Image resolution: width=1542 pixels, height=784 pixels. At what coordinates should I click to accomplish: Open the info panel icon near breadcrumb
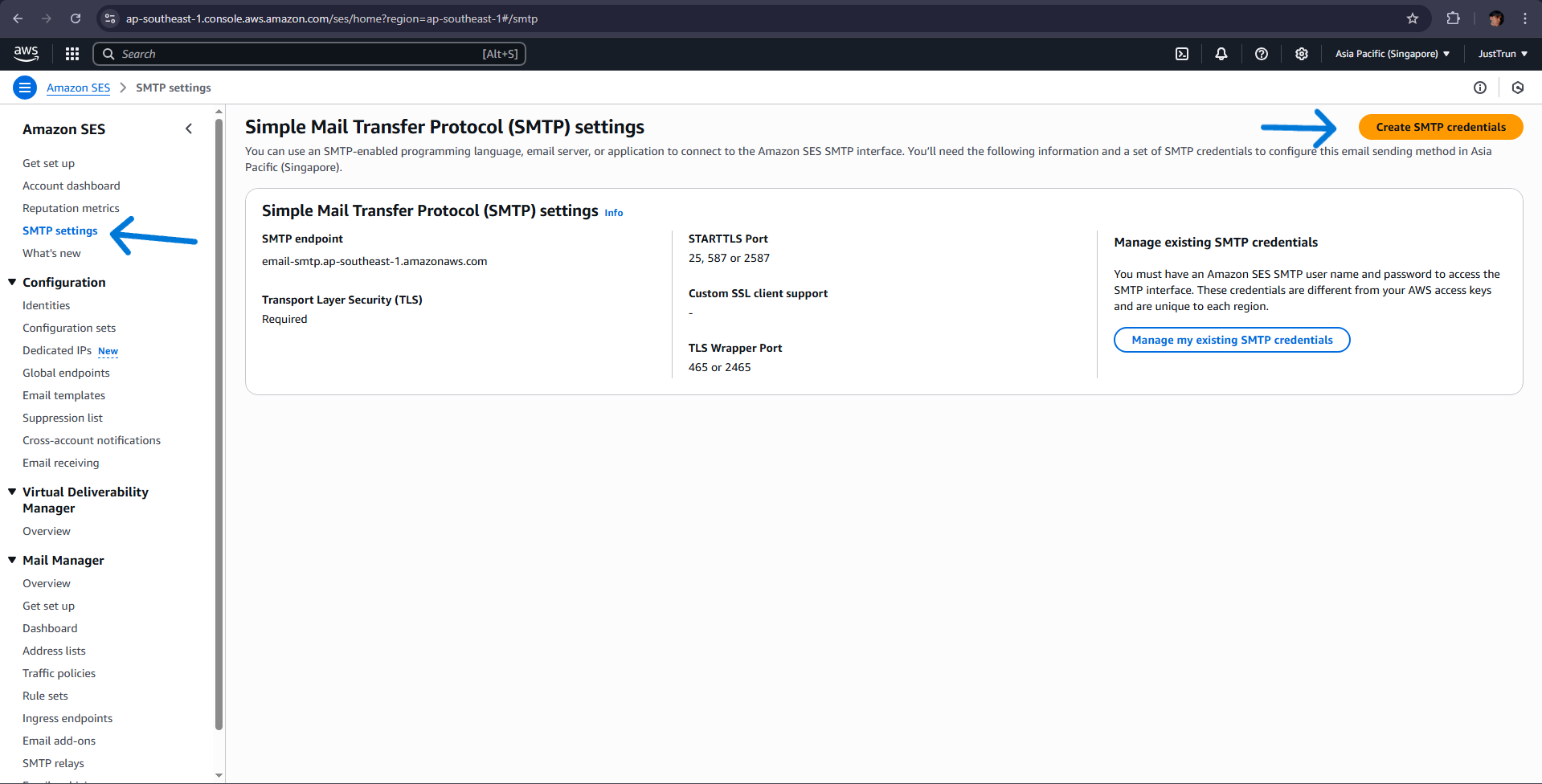click(1480, 88)
